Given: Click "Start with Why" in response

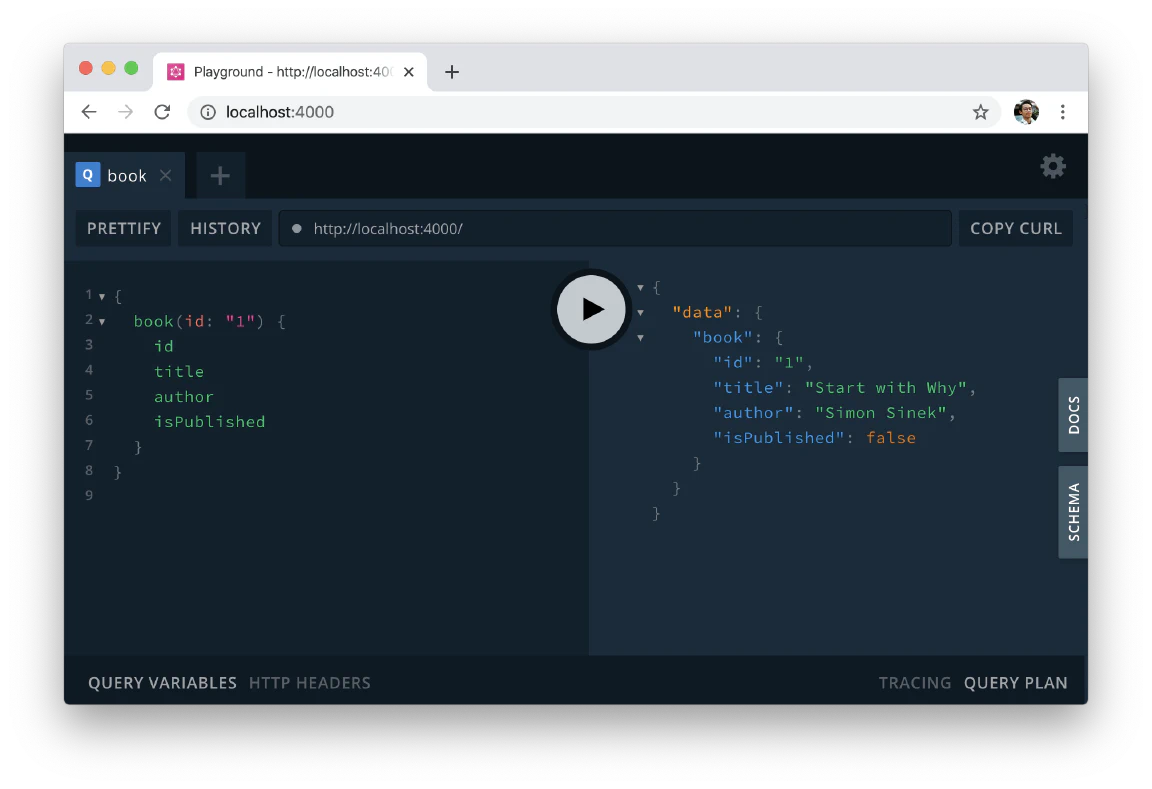Looking at the screenshot, I should pyautogui.click(x=888, y=388).
